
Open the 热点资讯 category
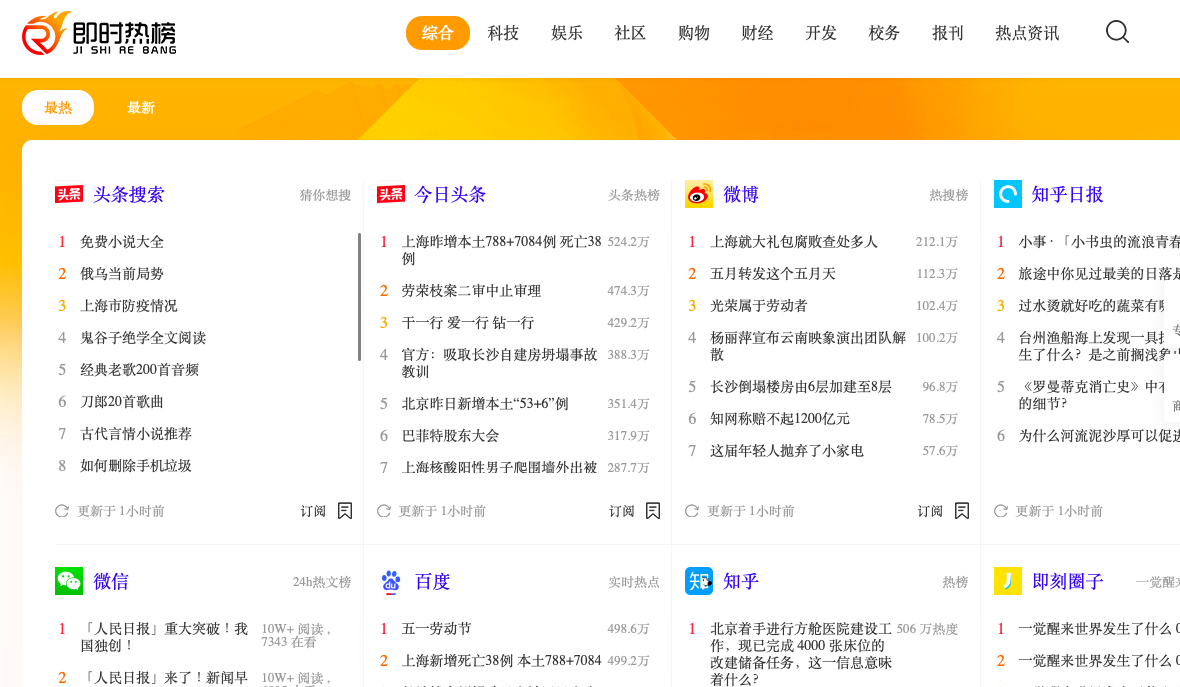pyautogui.click(x=1027, y=33)
